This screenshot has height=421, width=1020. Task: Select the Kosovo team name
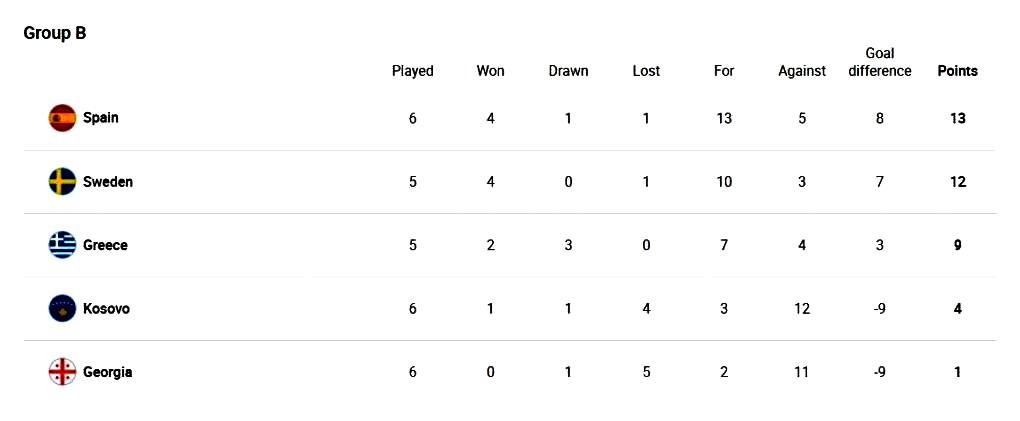pyautogui.click(x=106, y=308)
